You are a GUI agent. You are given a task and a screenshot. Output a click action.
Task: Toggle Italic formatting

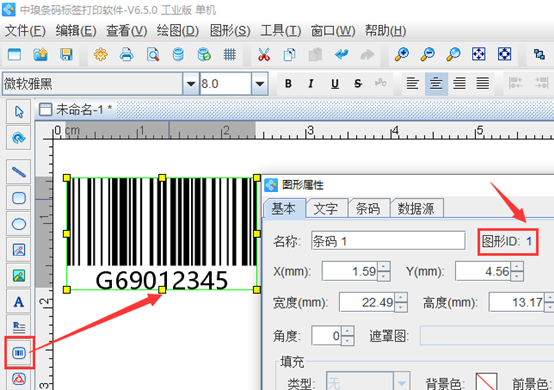point(311,84)
